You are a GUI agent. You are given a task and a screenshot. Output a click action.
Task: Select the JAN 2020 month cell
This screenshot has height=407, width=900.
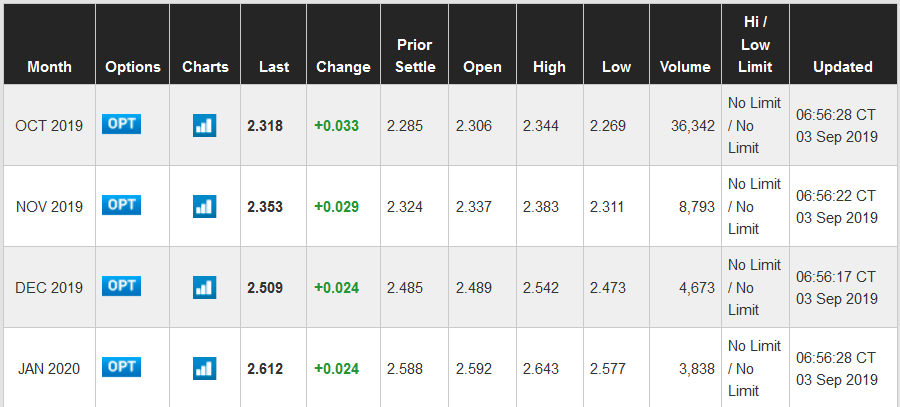pyautogui.click(x=49, y=369)
